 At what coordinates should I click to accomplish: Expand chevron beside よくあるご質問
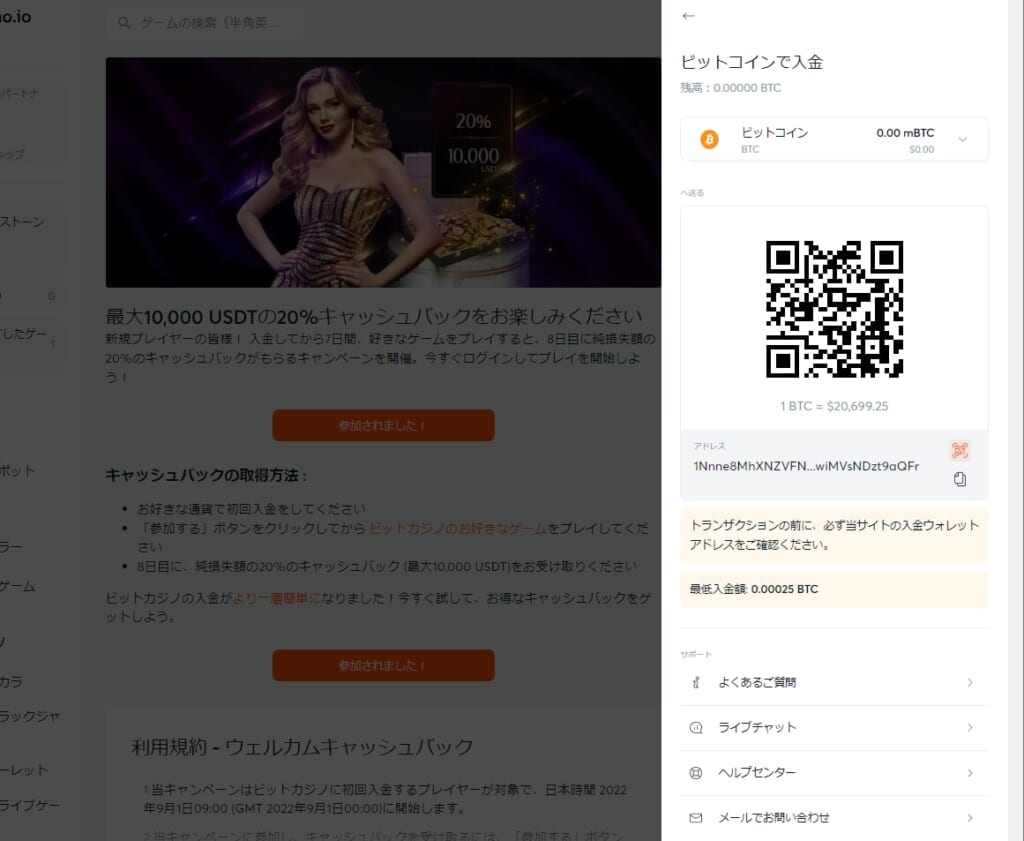coord(970,683)
